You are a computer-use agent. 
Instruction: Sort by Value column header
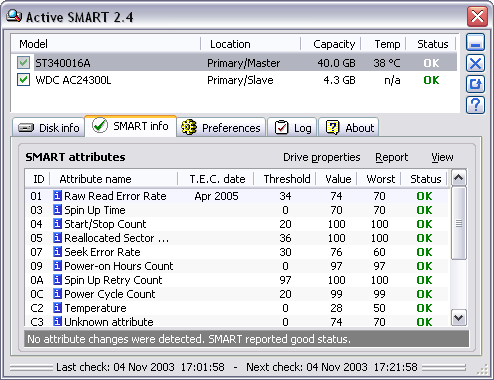[336, 179]
